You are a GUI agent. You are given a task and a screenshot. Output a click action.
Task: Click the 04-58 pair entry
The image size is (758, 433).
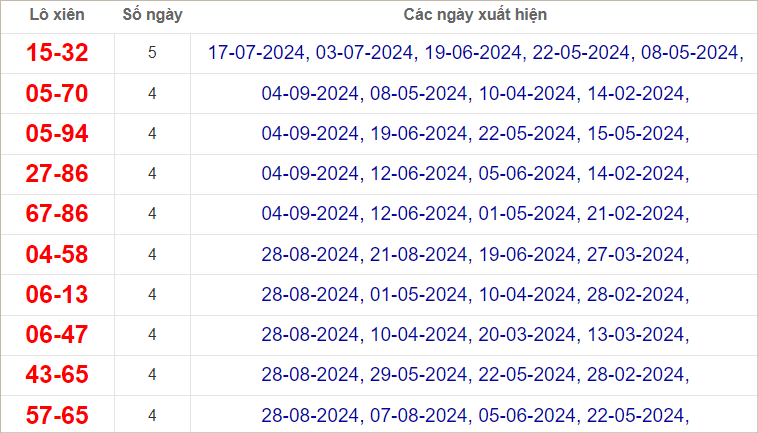57,254
